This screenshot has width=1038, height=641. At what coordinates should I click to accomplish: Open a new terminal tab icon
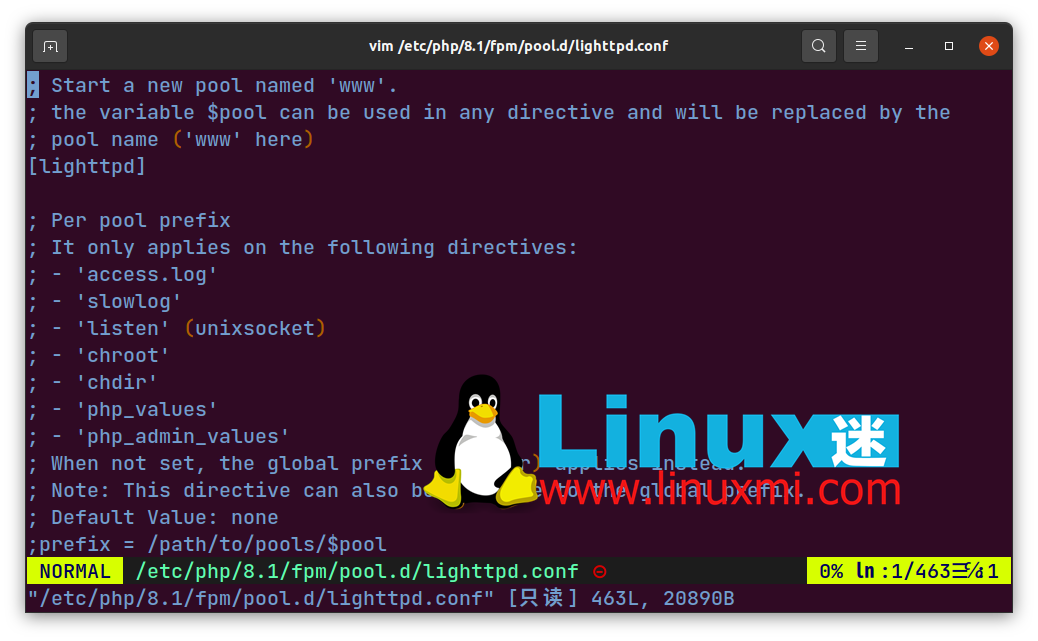(50, 46)
